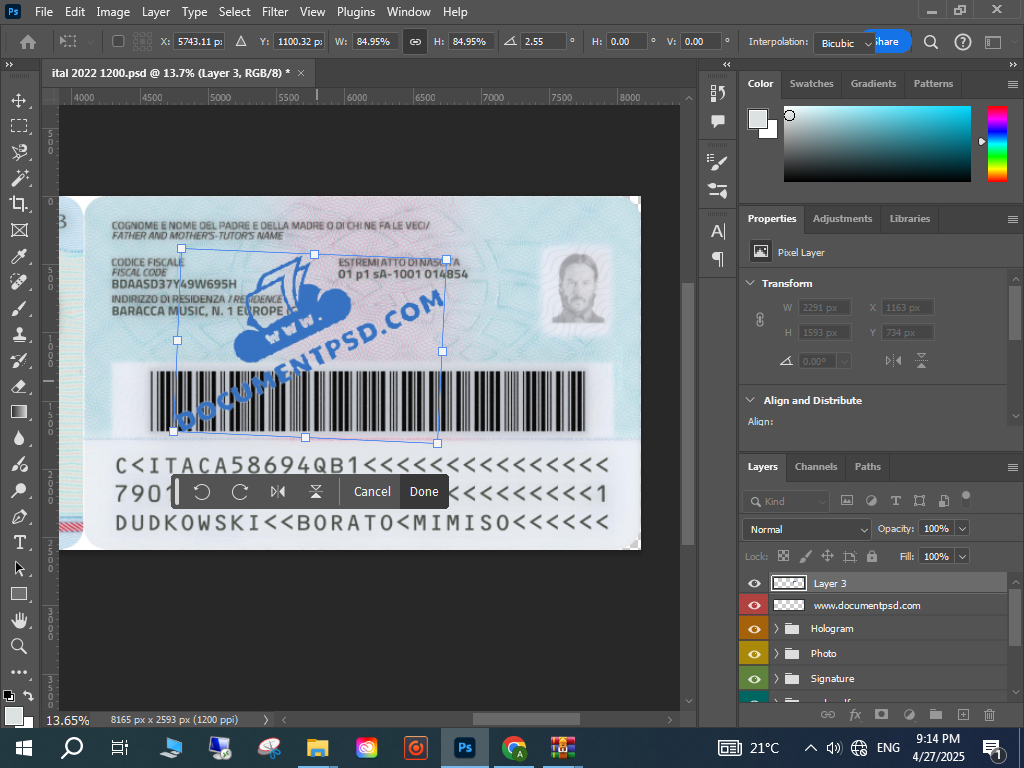Screen dimensions: 1024x768
Task: Collapse the Transform section
Action: coord(750,283)
